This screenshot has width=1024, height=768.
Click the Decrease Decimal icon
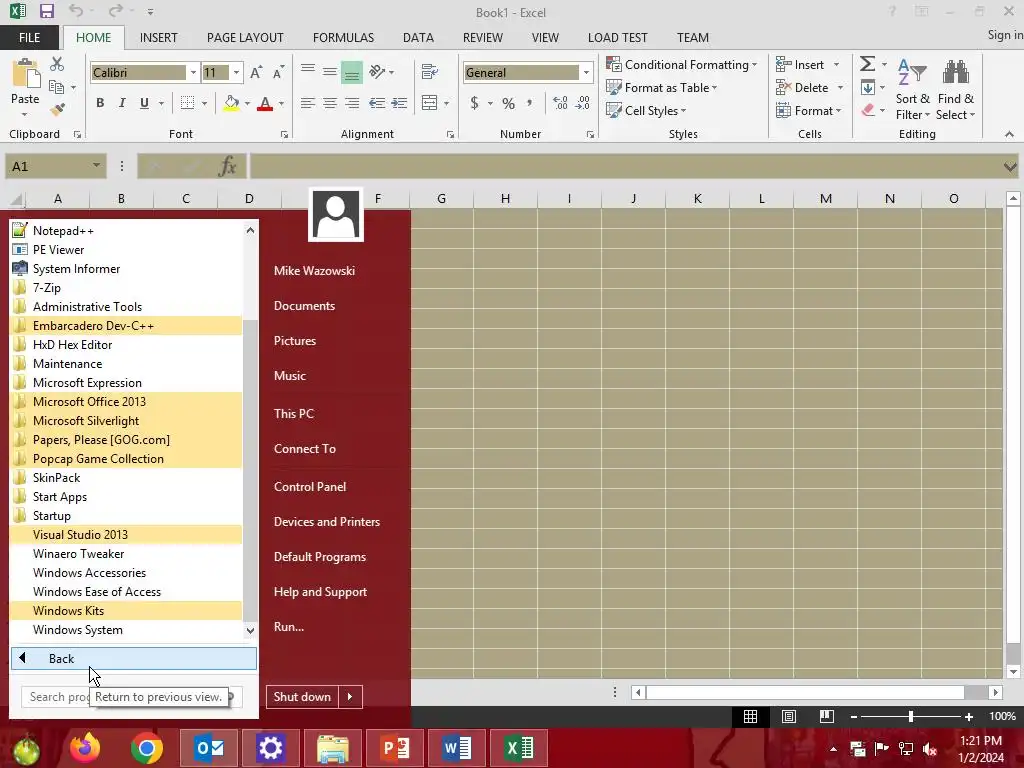coord(583,103)
